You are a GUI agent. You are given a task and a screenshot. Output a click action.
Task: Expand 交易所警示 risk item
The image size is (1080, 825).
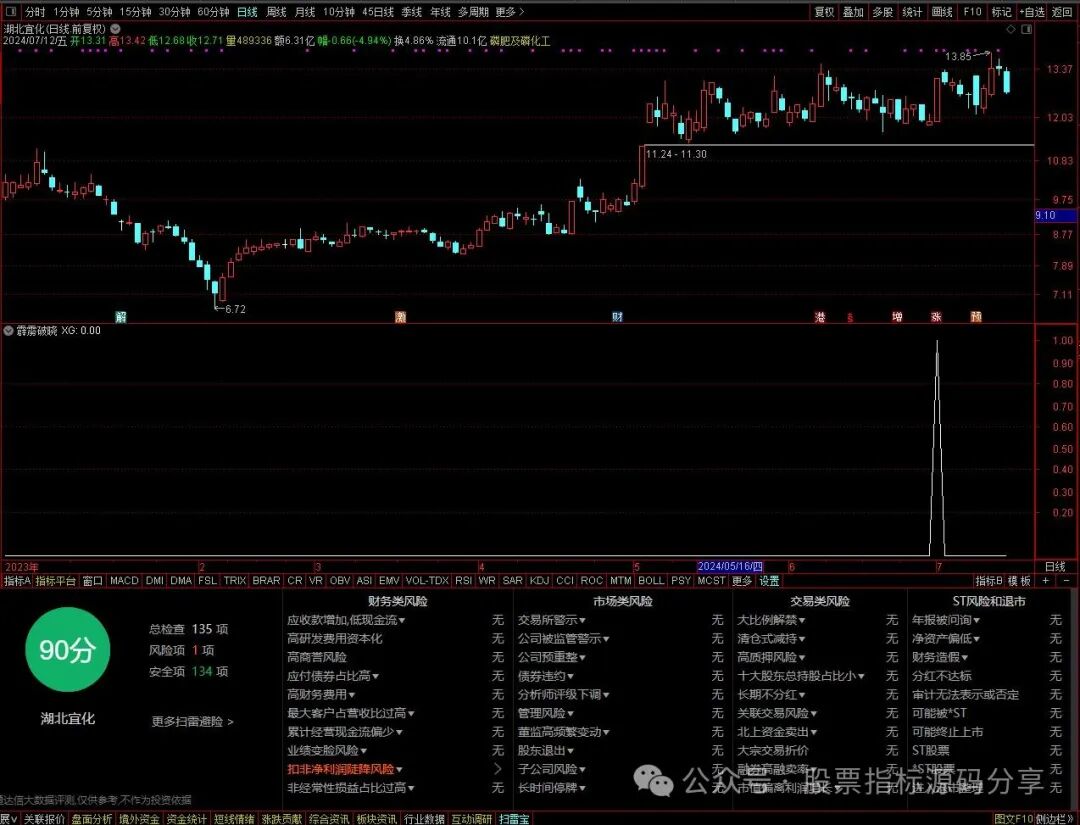(552, 620)
